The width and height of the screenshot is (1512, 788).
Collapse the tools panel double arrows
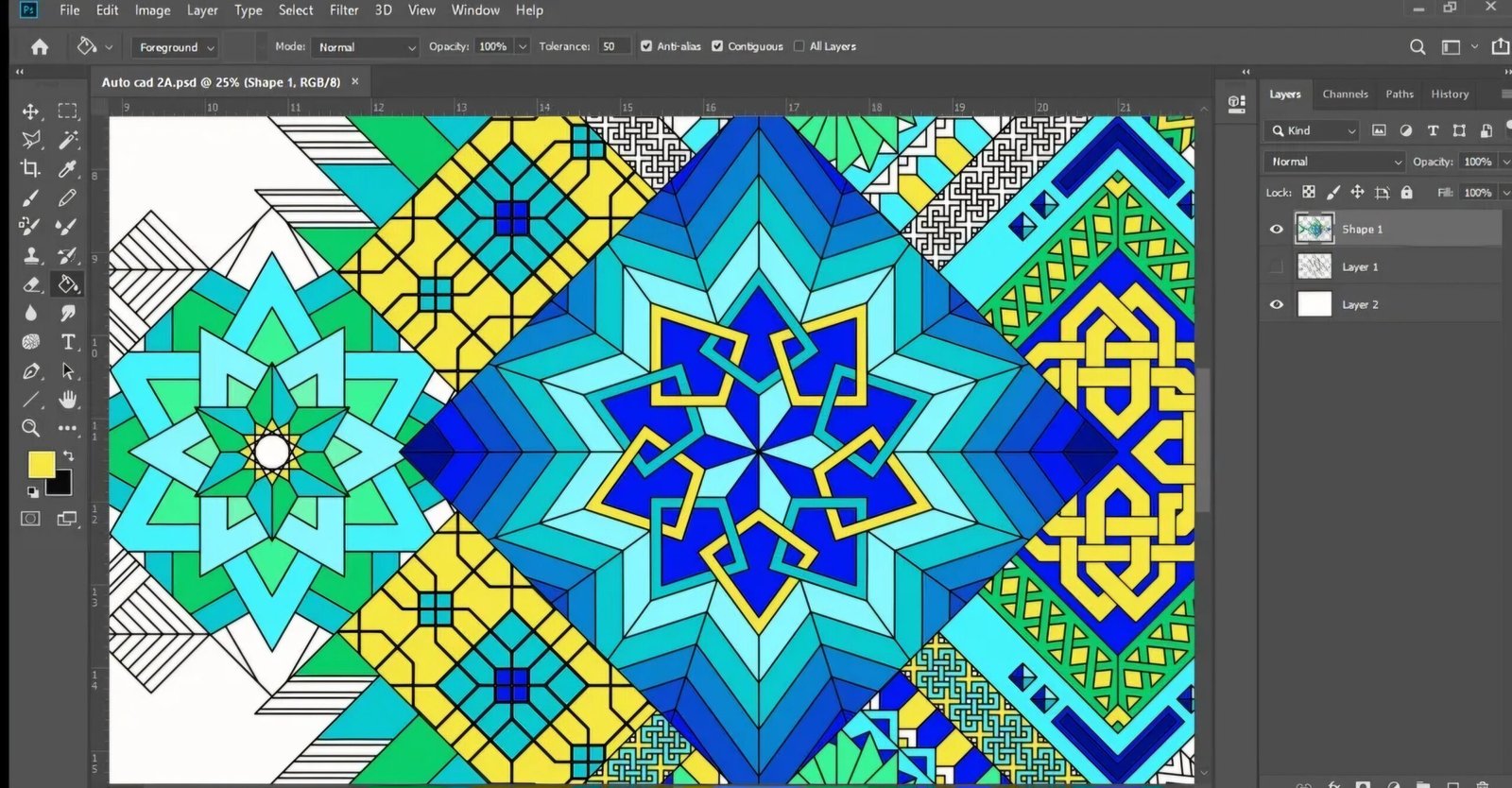(x=19, y=71)
